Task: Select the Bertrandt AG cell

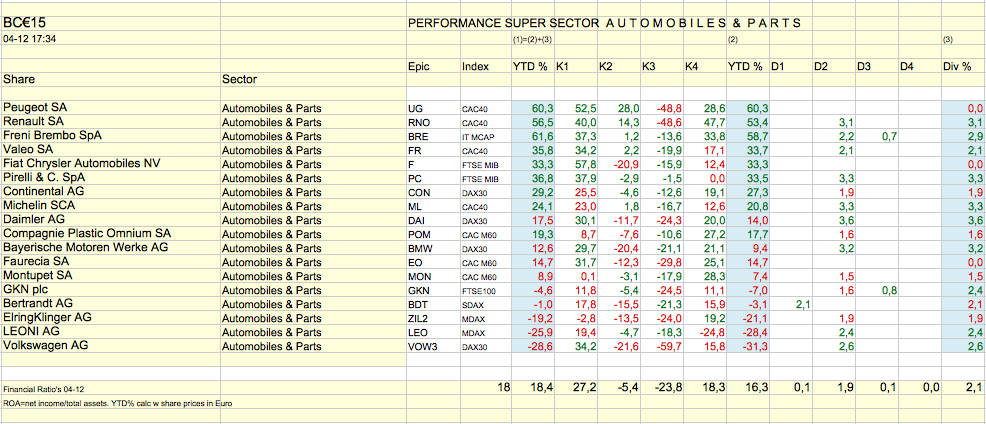Action: pyautogui.click(x=110, y=303)
